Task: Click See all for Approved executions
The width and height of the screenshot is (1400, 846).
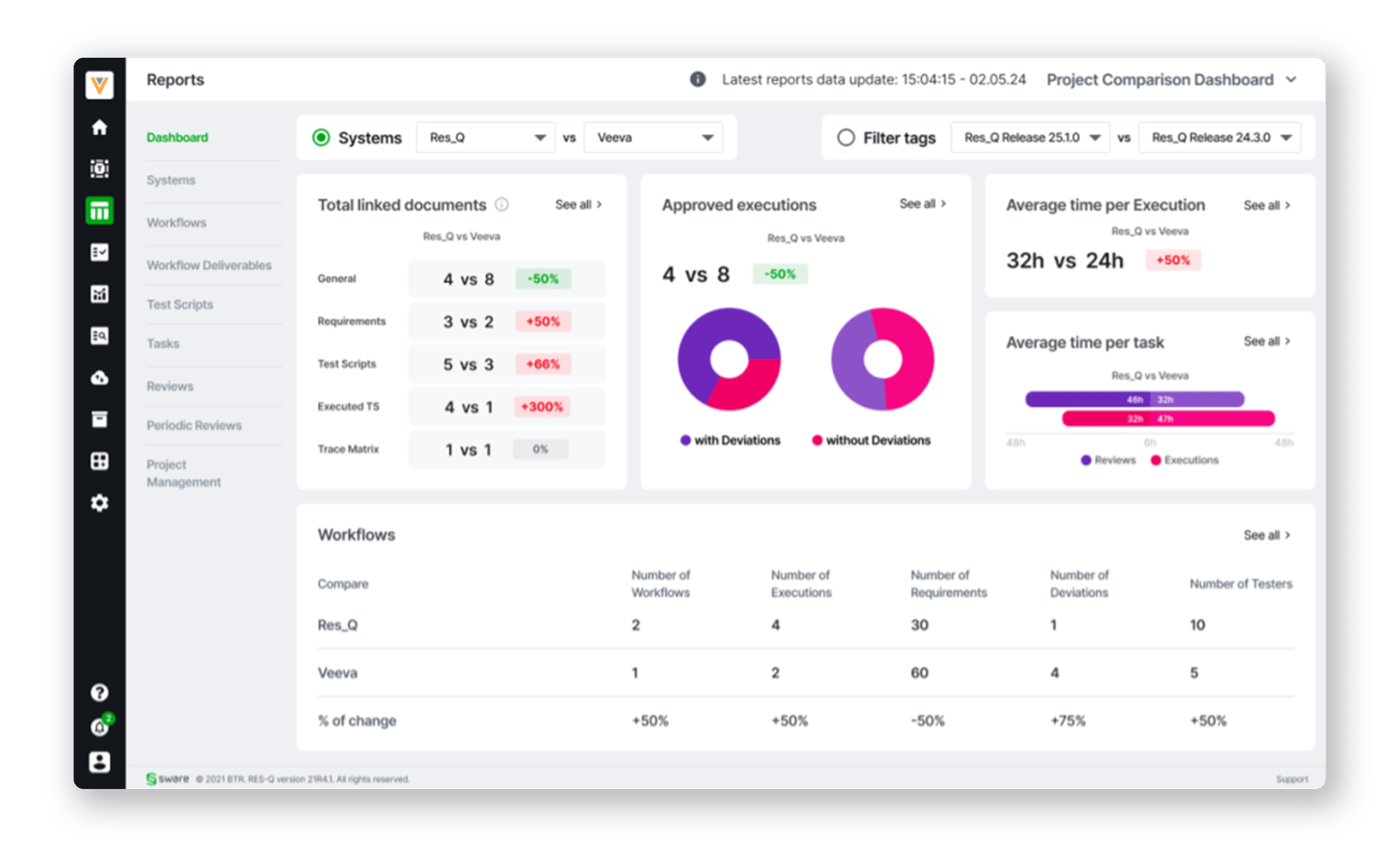Action: [922, 204]
